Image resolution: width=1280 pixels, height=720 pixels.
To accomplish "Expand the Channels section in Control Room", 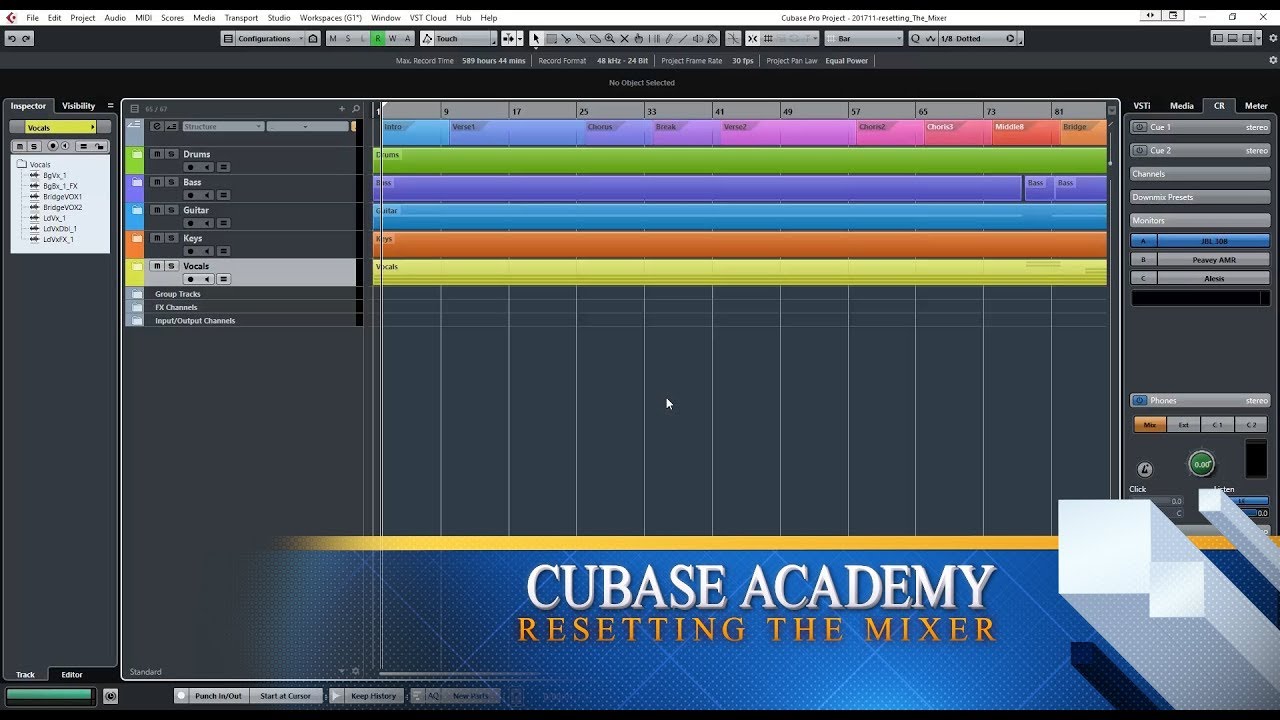I will [1200, 173].
